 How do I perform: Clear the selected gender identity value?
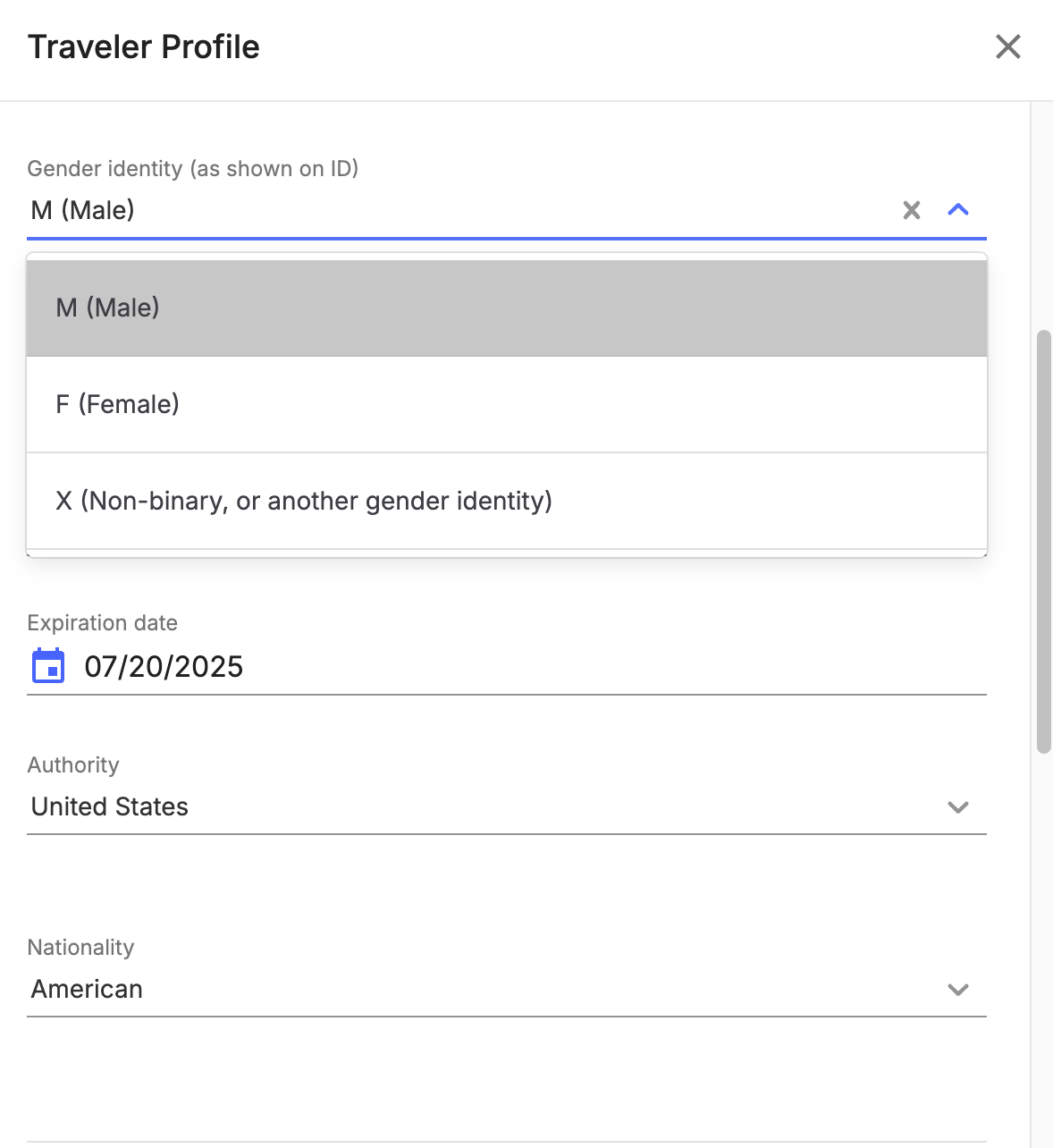click(x=911, y=210)
